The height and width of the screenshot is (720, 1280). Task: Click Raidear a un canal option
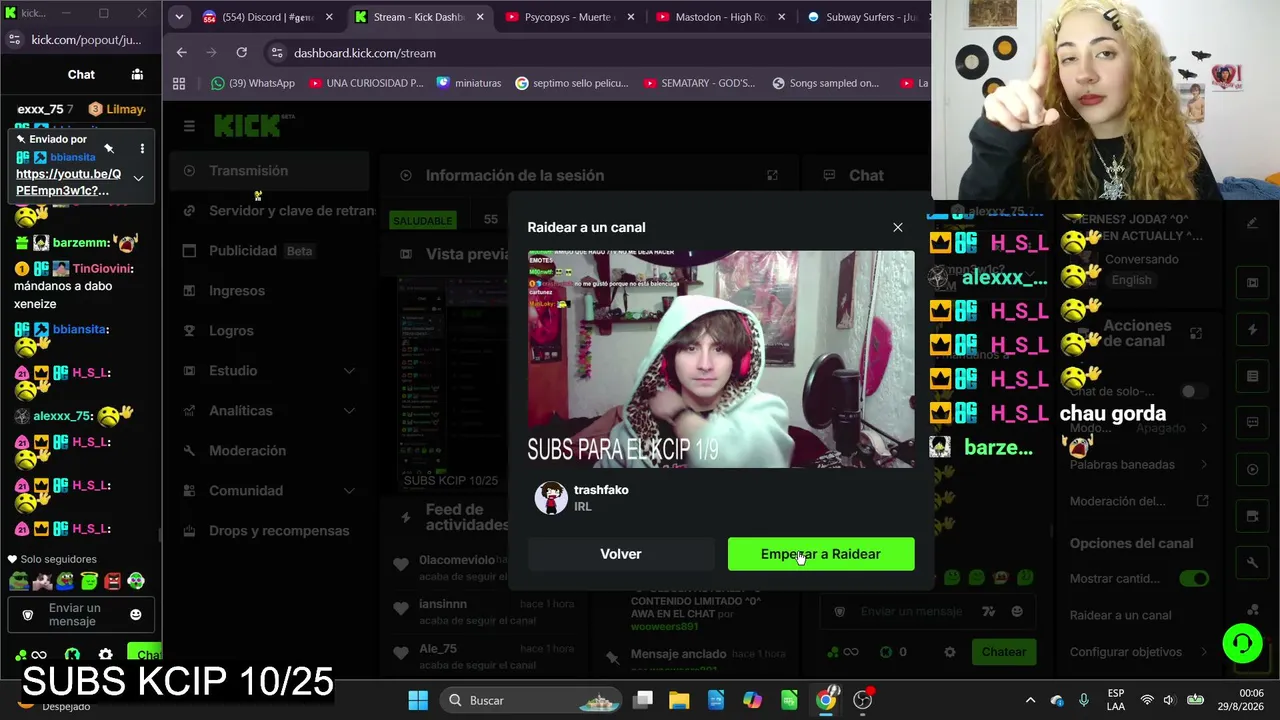coord(1120,615)
